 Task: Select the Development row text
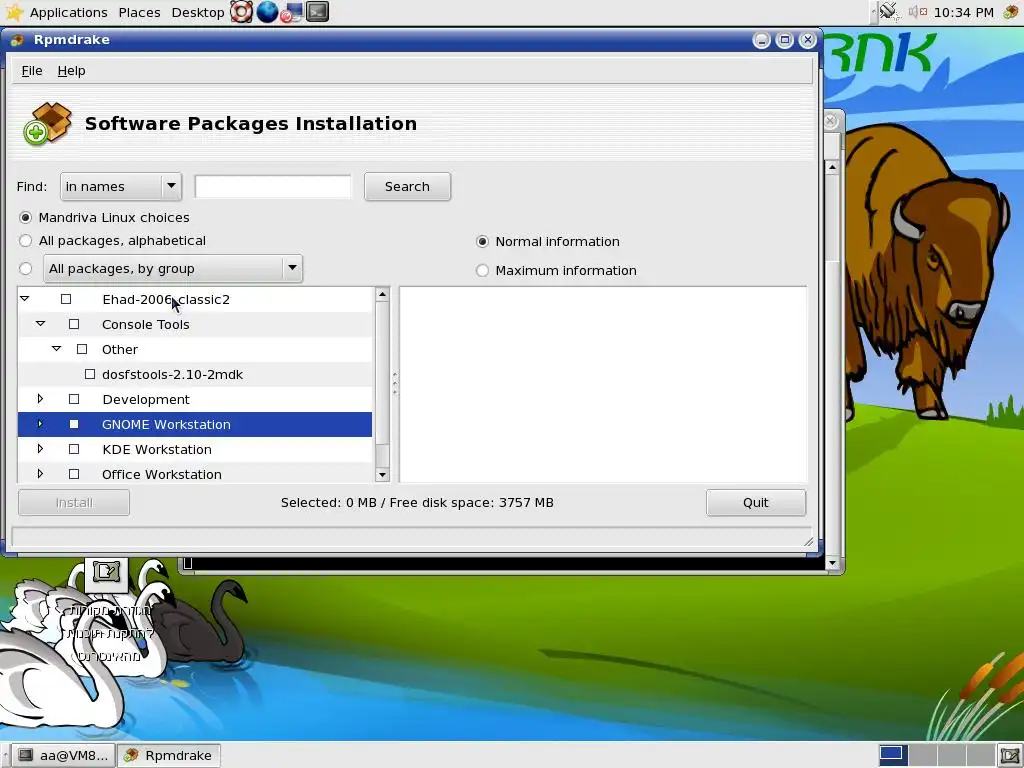(x=146, y=399)
